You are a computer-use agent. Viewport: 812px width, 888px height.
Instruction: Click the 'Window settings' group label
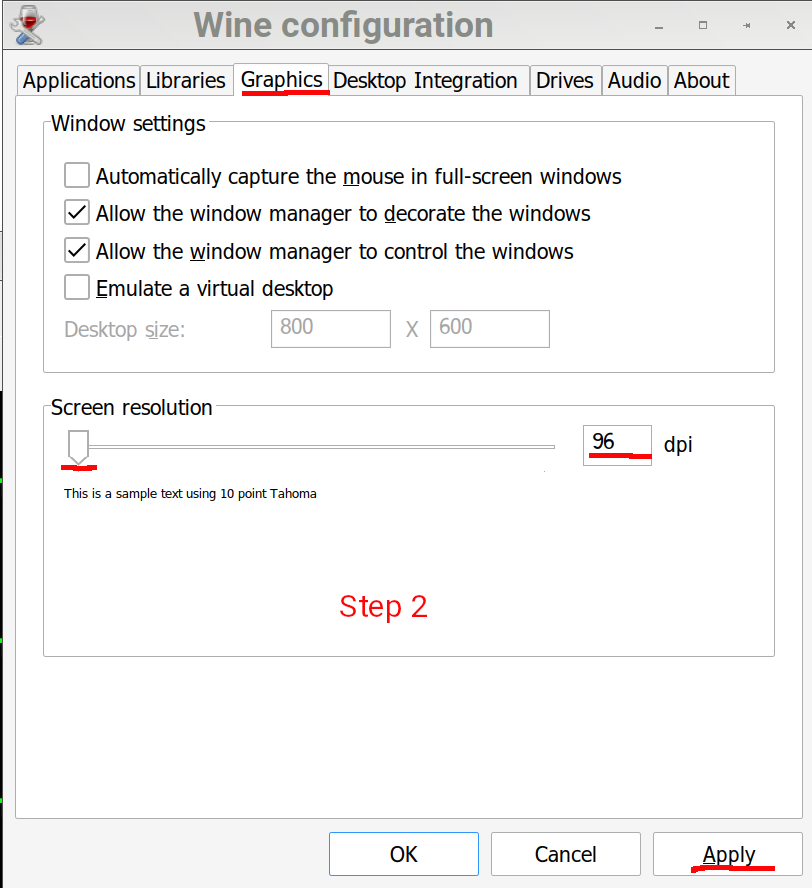click(128, 123)
